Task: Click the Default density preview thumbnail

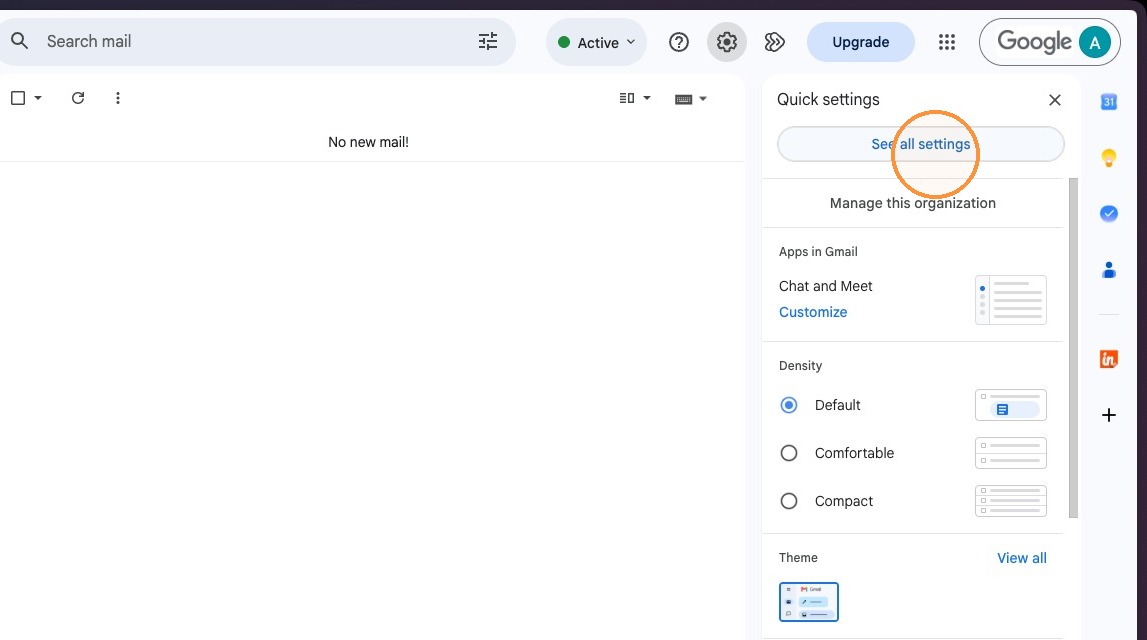Action: (1011, 405)
